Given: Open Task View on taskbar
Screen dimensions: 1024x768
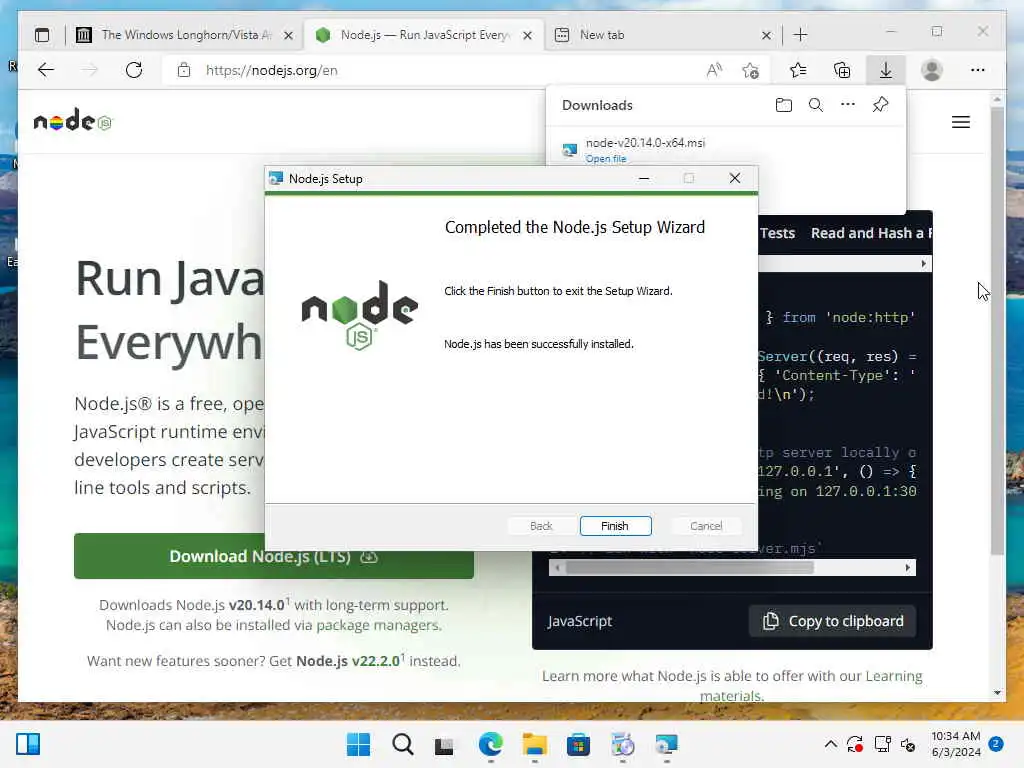Looking at the screenshot, I should [445, 744].
